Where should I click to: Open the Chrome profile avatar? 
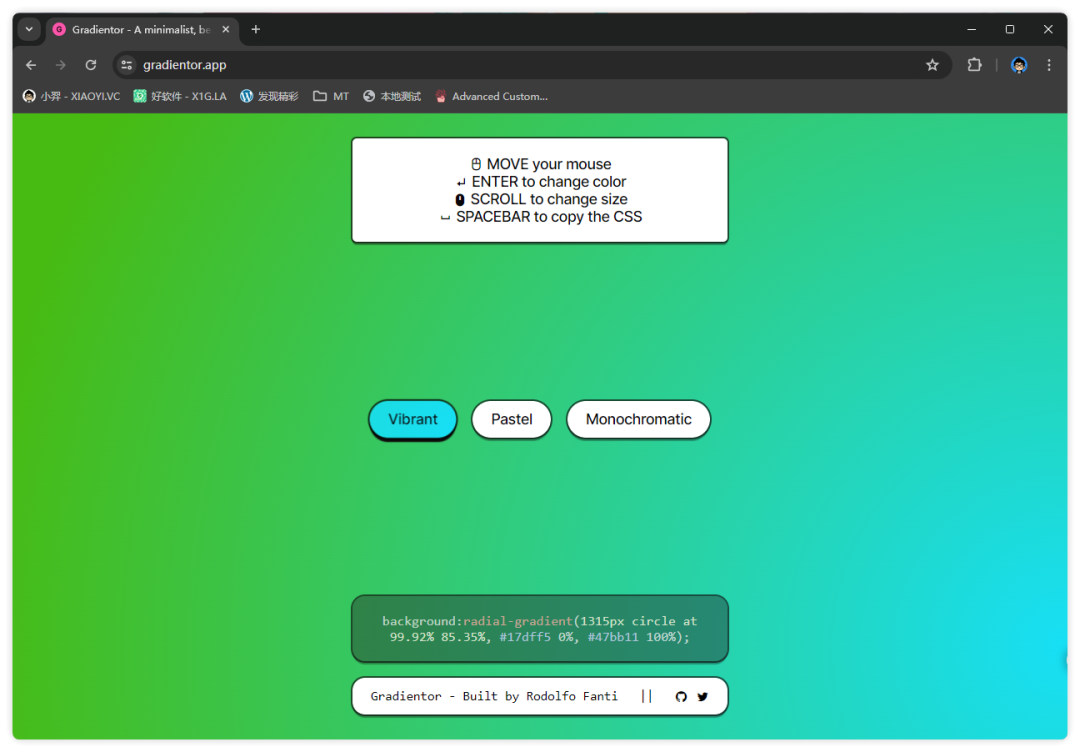tap(1019, 65)
